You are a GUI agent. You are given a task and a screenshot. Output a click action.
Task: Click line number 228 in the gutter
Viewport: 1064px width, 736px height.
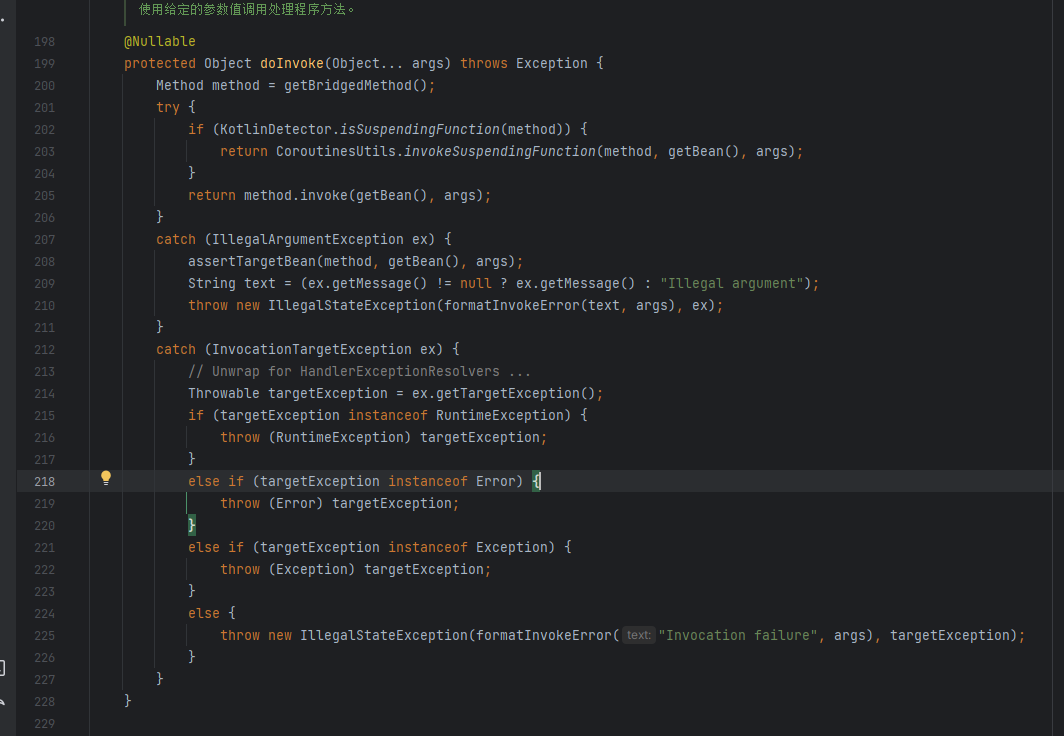pyautogui.click(x=45, y=701)
